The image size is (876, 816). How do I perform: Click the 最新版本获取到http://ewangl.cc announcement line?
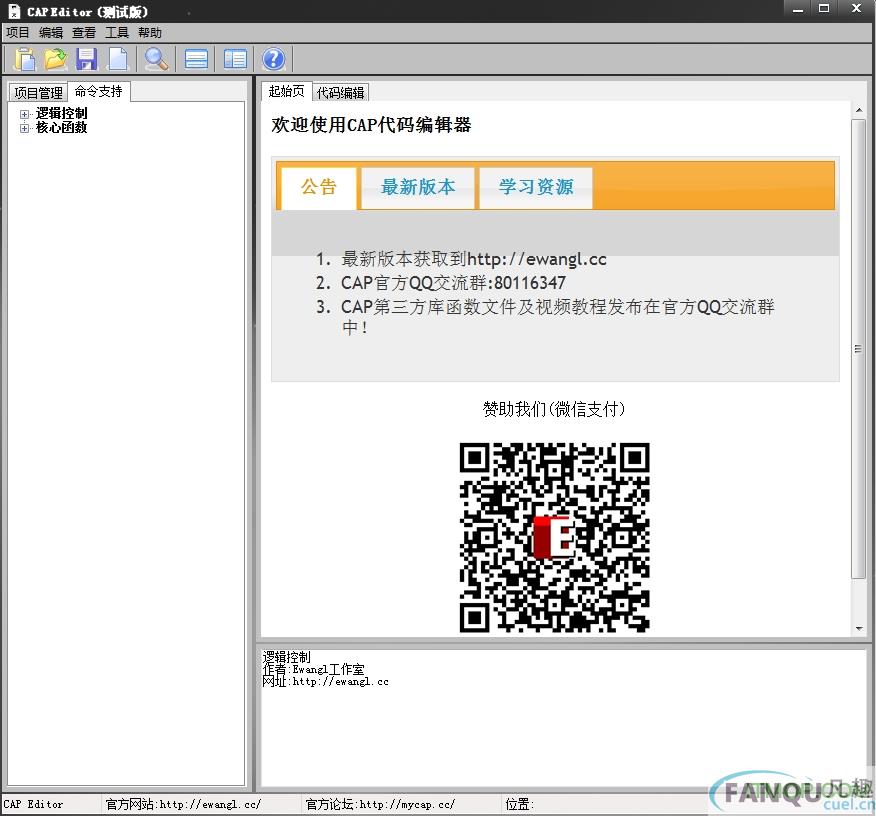point(473,259)
